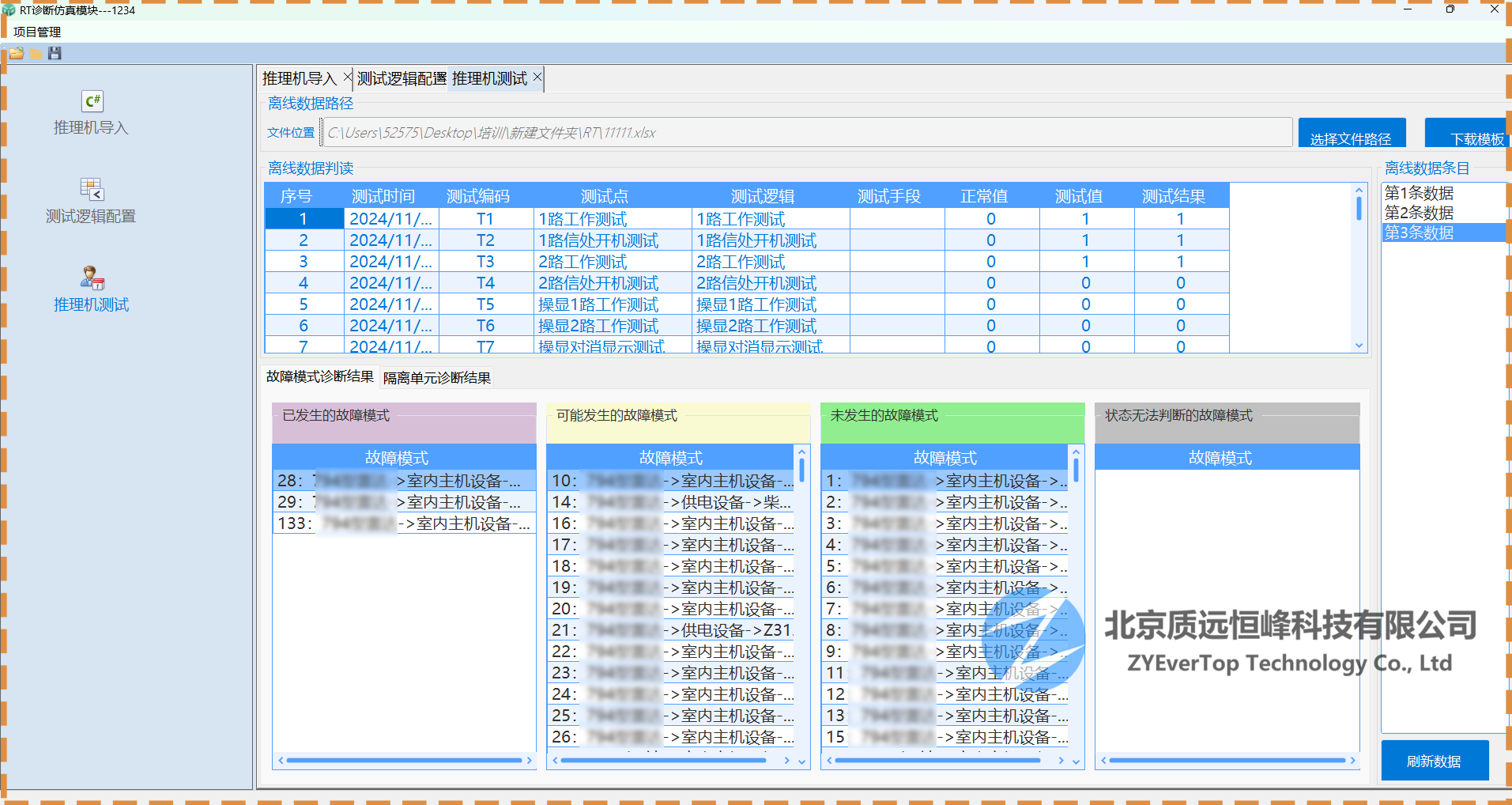Open the 故障模式诊断结果 tab

319,376
